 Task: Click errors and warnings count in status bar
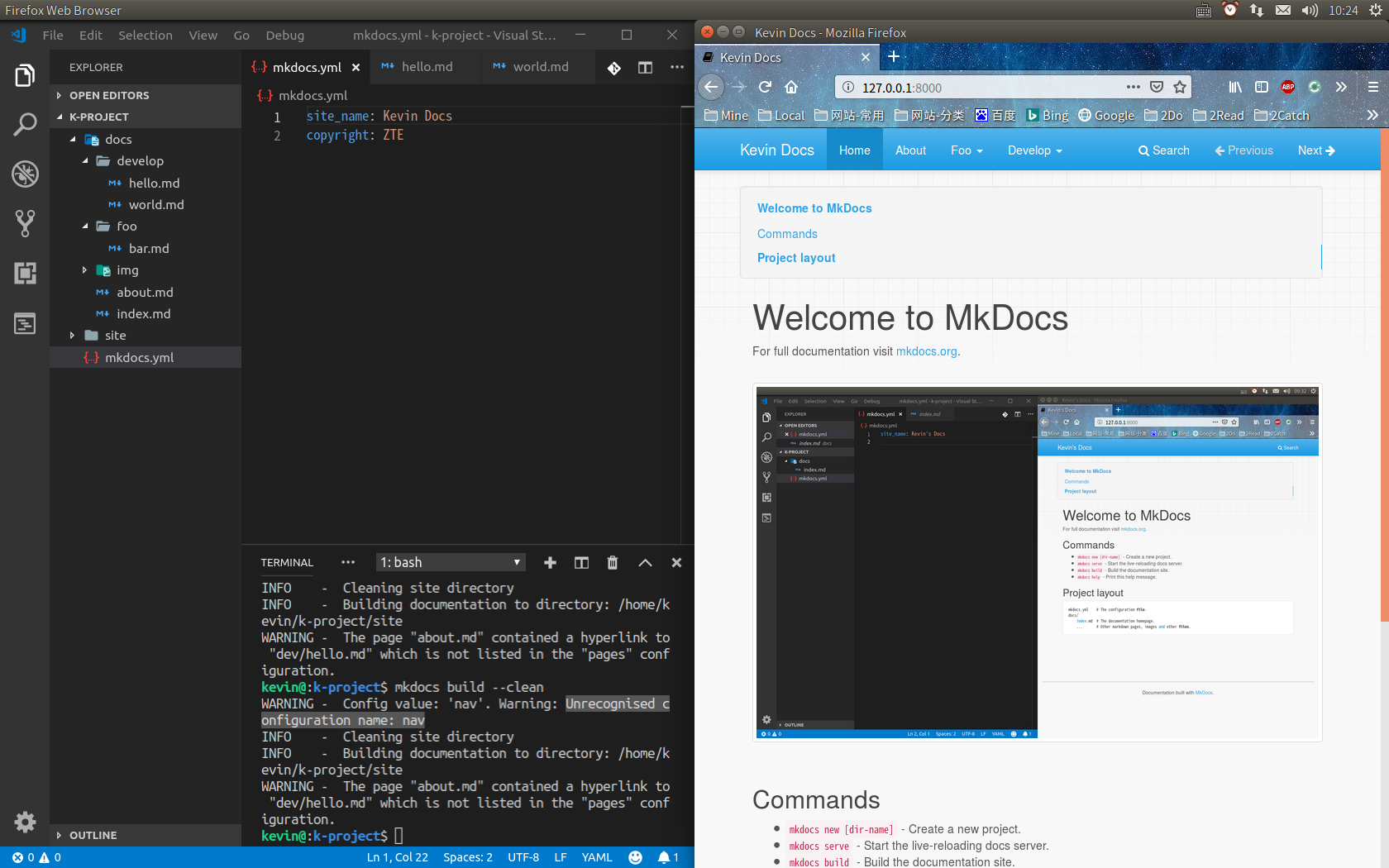36,857
